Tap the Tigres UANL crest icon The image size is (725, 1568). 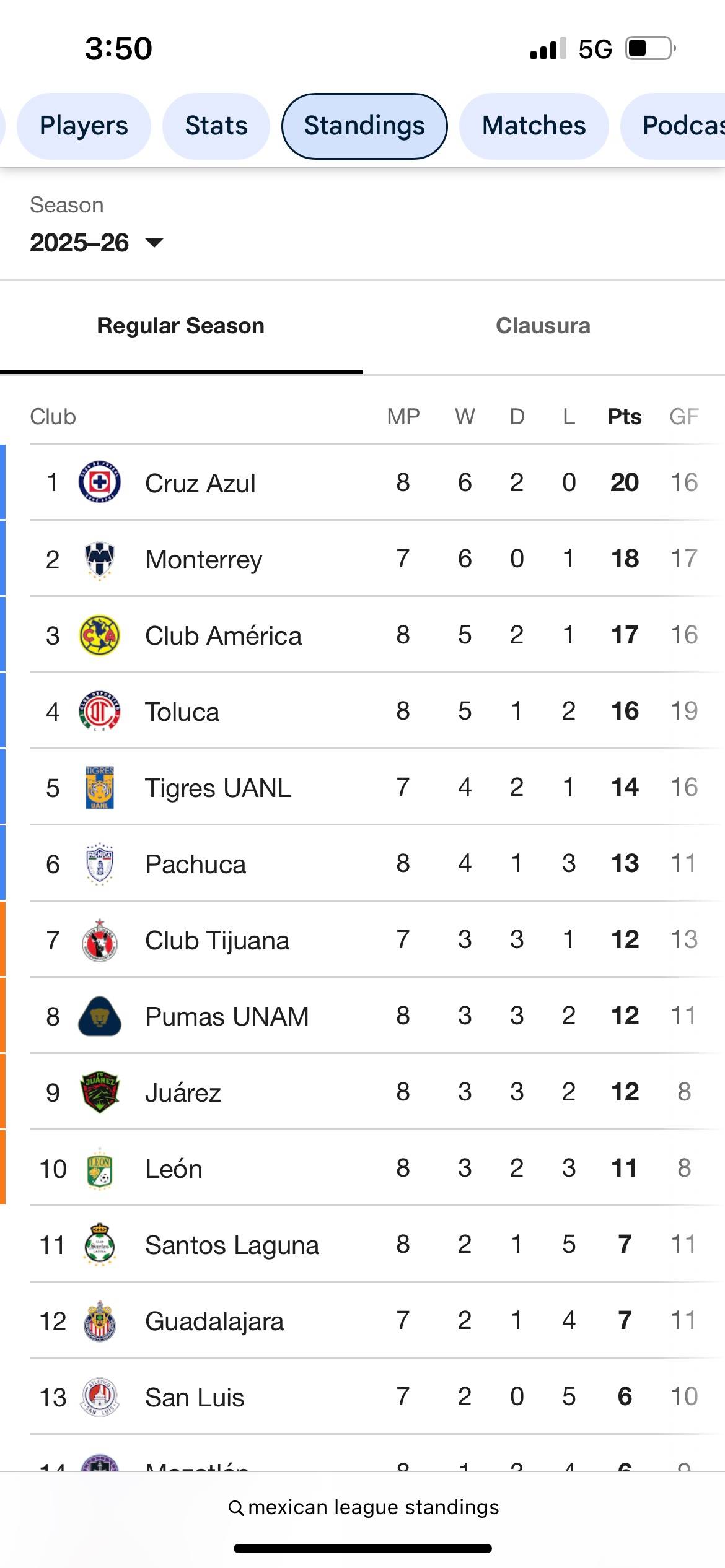100,788
